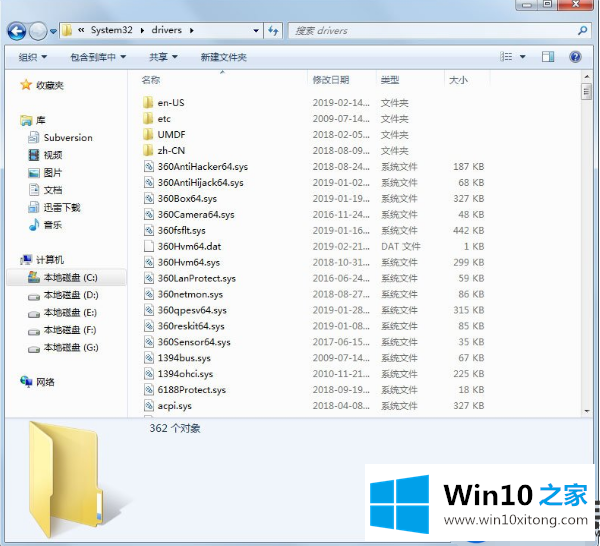600x546 pixels.
Task: Select 本地磁盘 (E:)
Action: [70, 313]
